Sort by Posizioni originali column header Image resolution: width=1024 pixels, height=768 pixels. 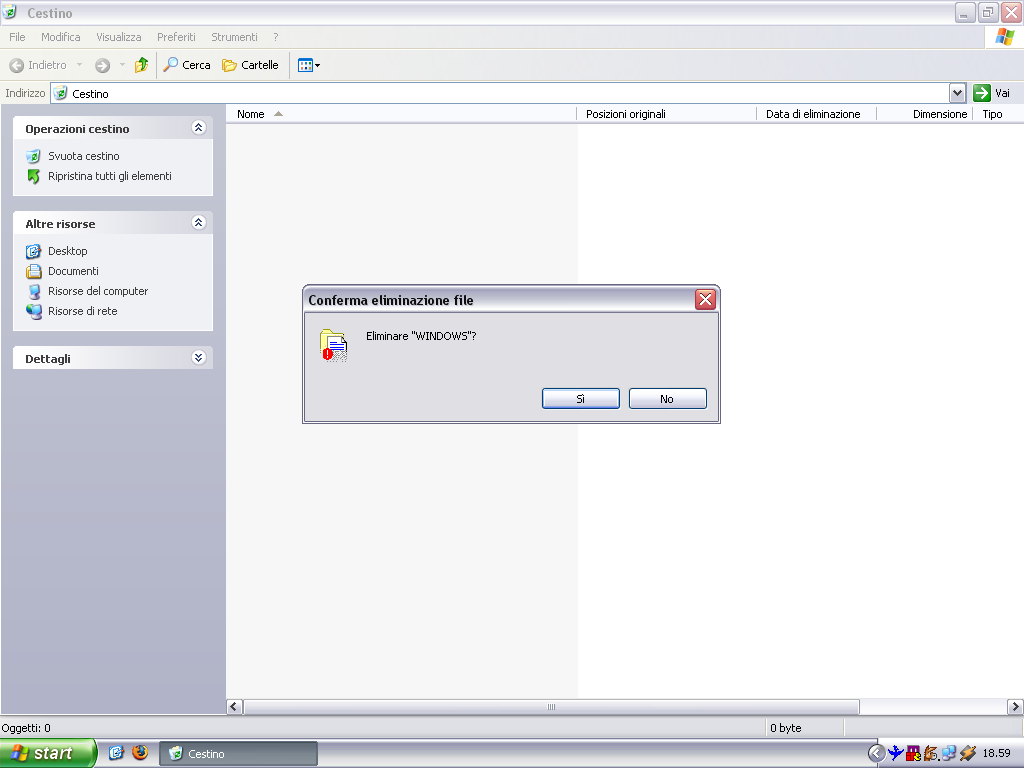click(x=666, y=114)
